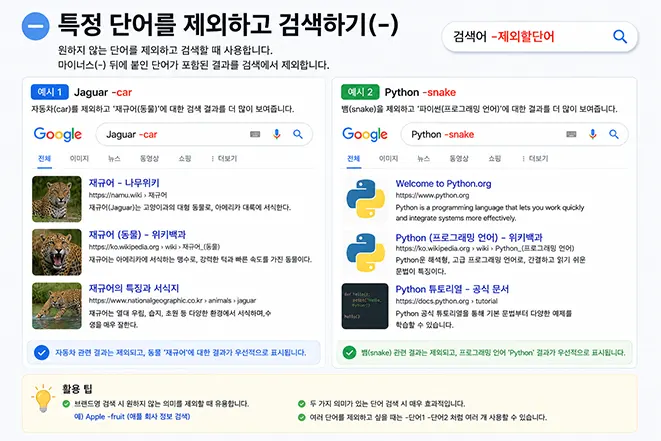This screenshot has height=441, width=661.
Task: Click the microphone in the Jaguar search bar
Action: (x=277, y=134)
